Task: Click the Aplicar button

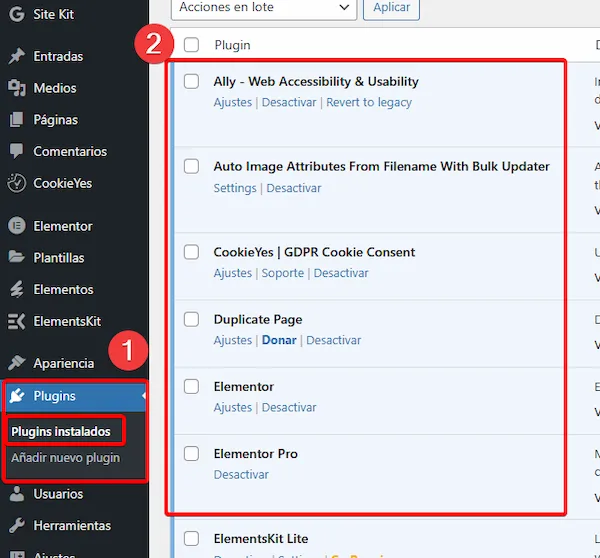Action: click(391, 8)
